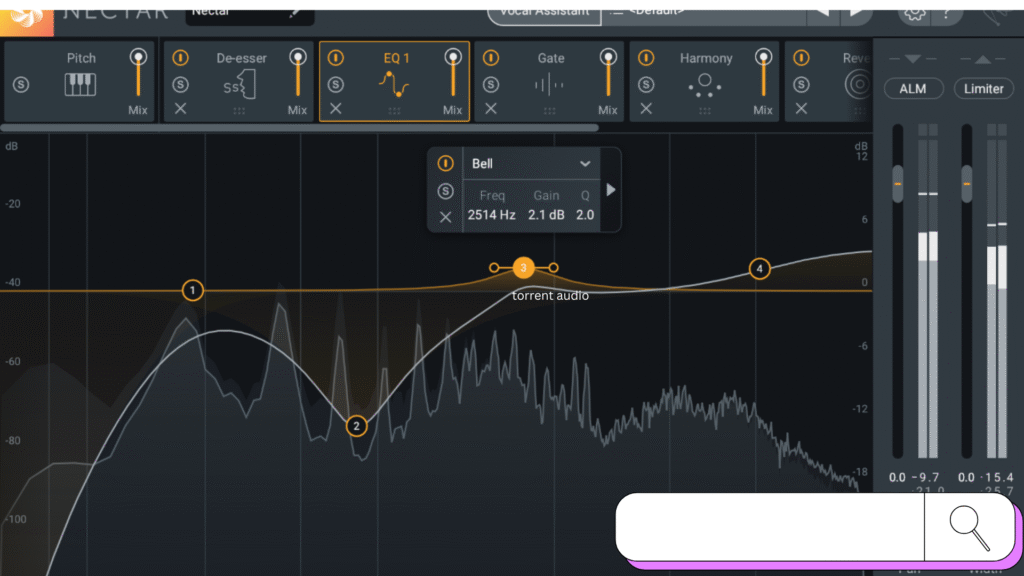Select the Pitch module tab
Image resolution: width=1024 pixels, height=576 pixels.
coord(81,58)
